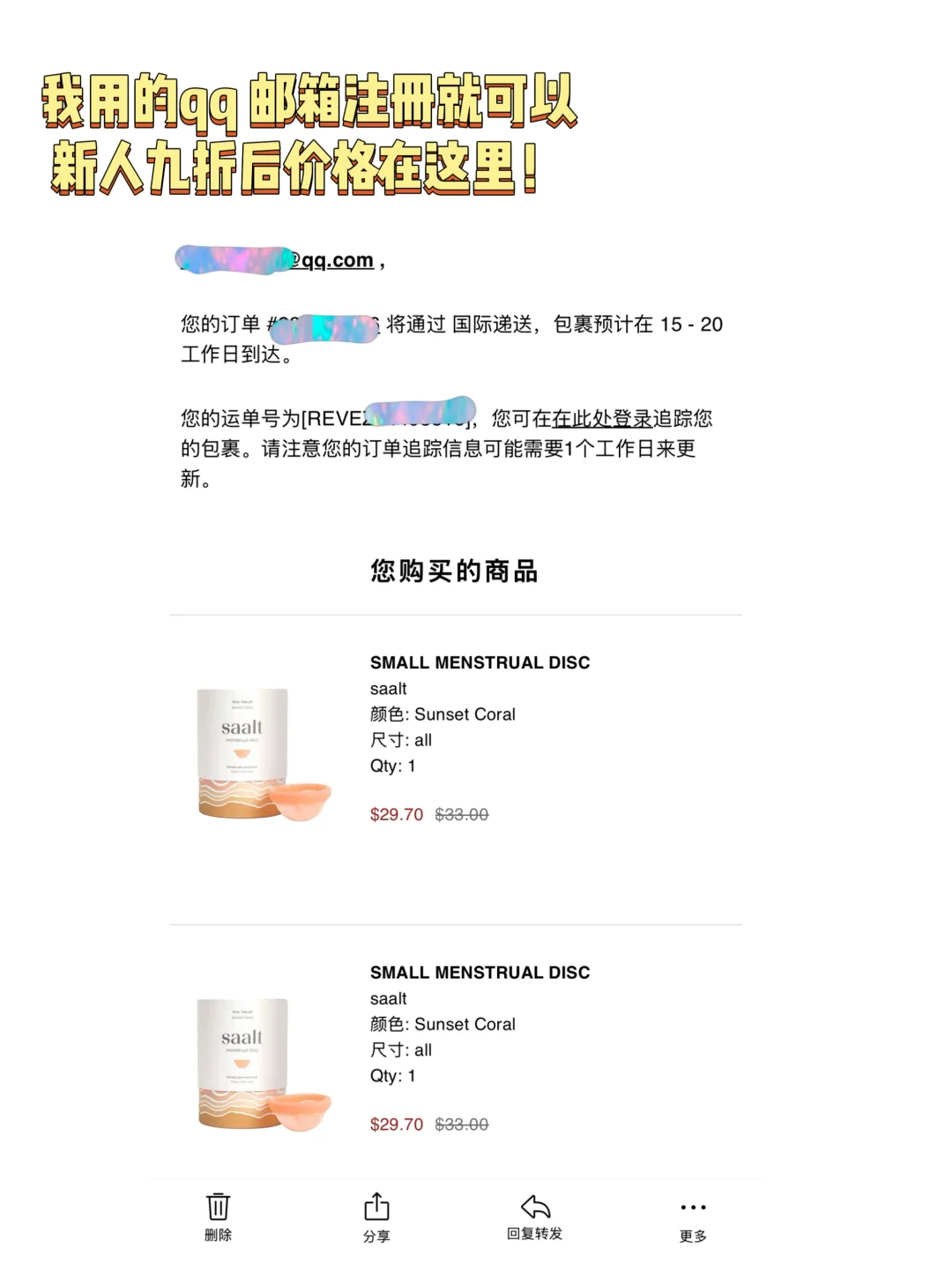Select first SMALL MENSTRUAL DISC title
Viewport: 952px width, 1270px height.
tap(480, 662)
